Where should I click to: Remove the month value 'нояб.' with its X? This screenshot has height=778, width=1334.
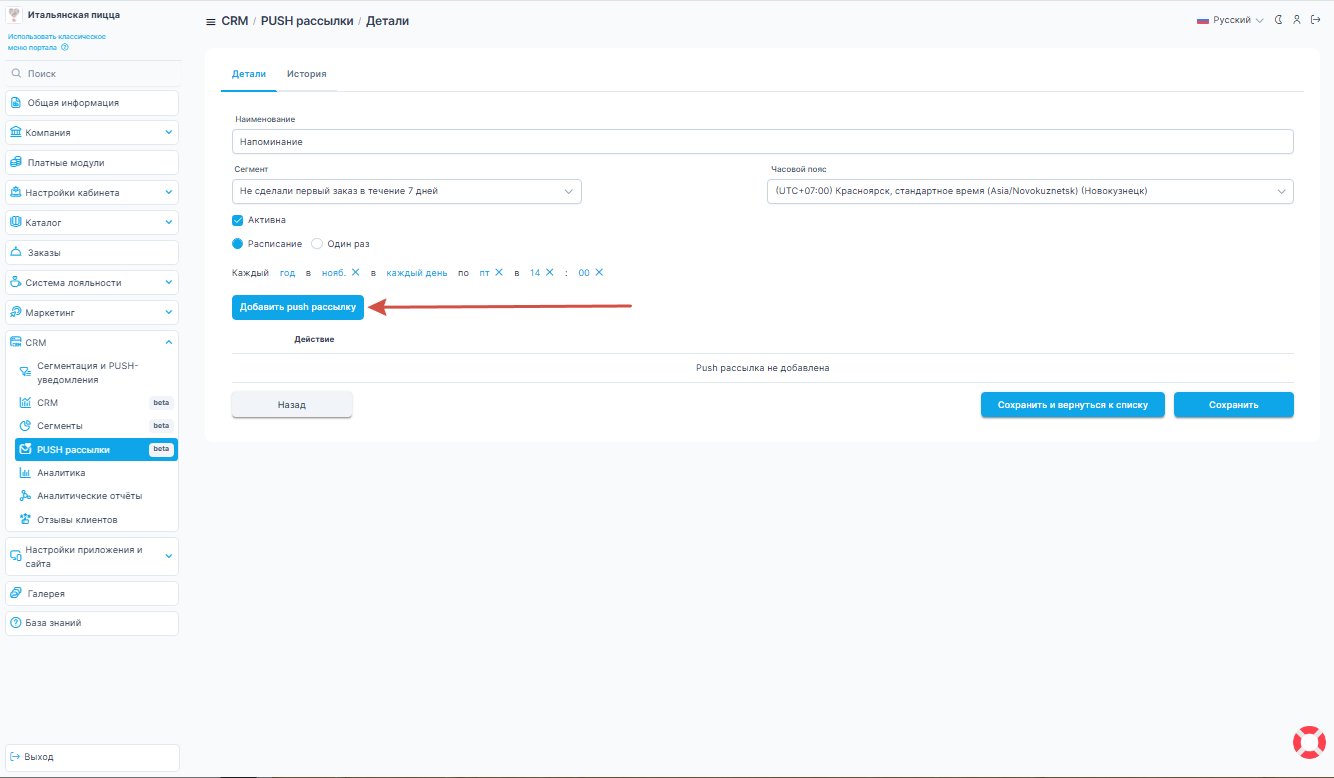pos(355,273)
